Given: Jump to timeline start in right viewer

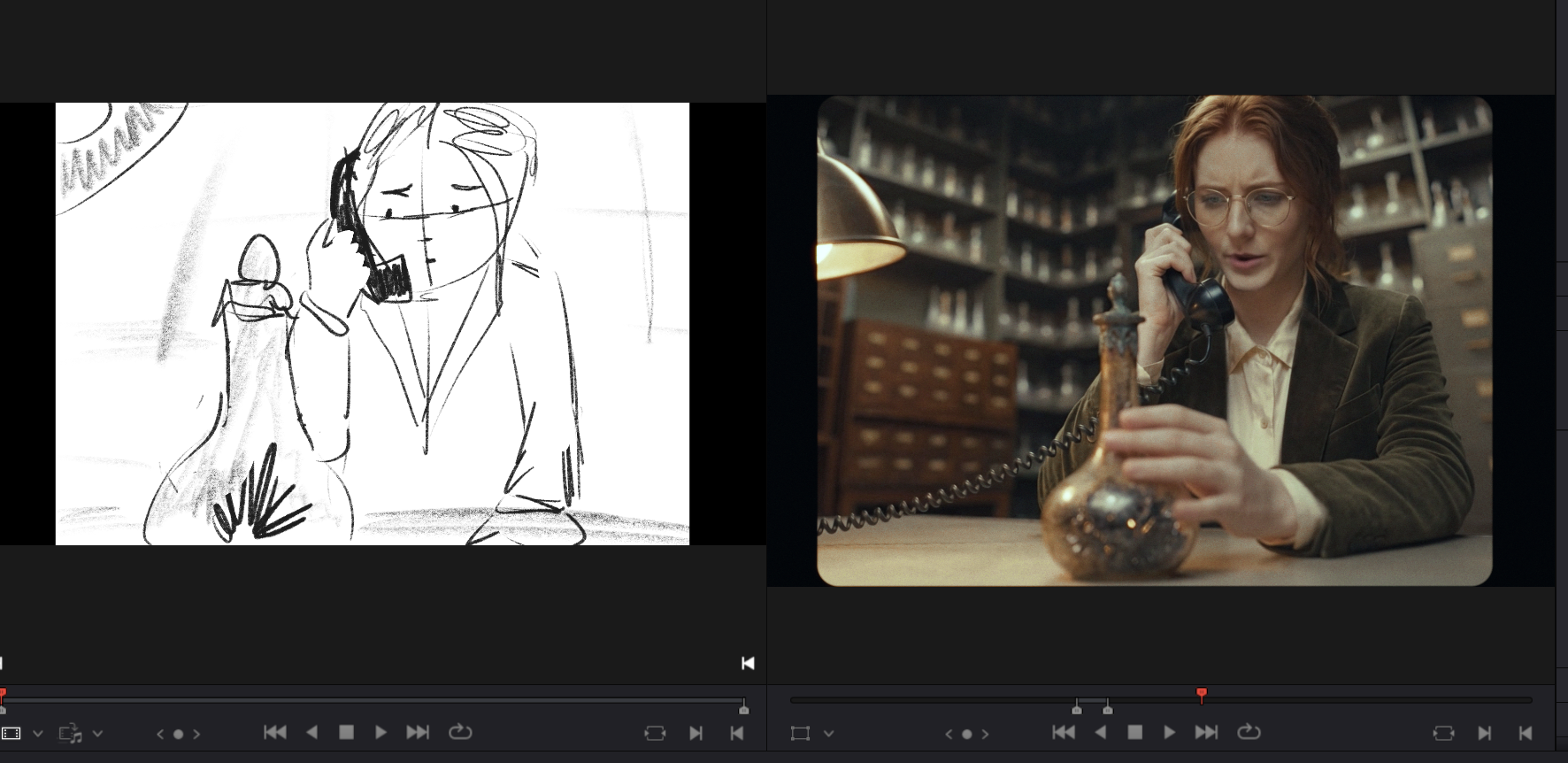Looking at the screenshot, I should coord(1064,732).
